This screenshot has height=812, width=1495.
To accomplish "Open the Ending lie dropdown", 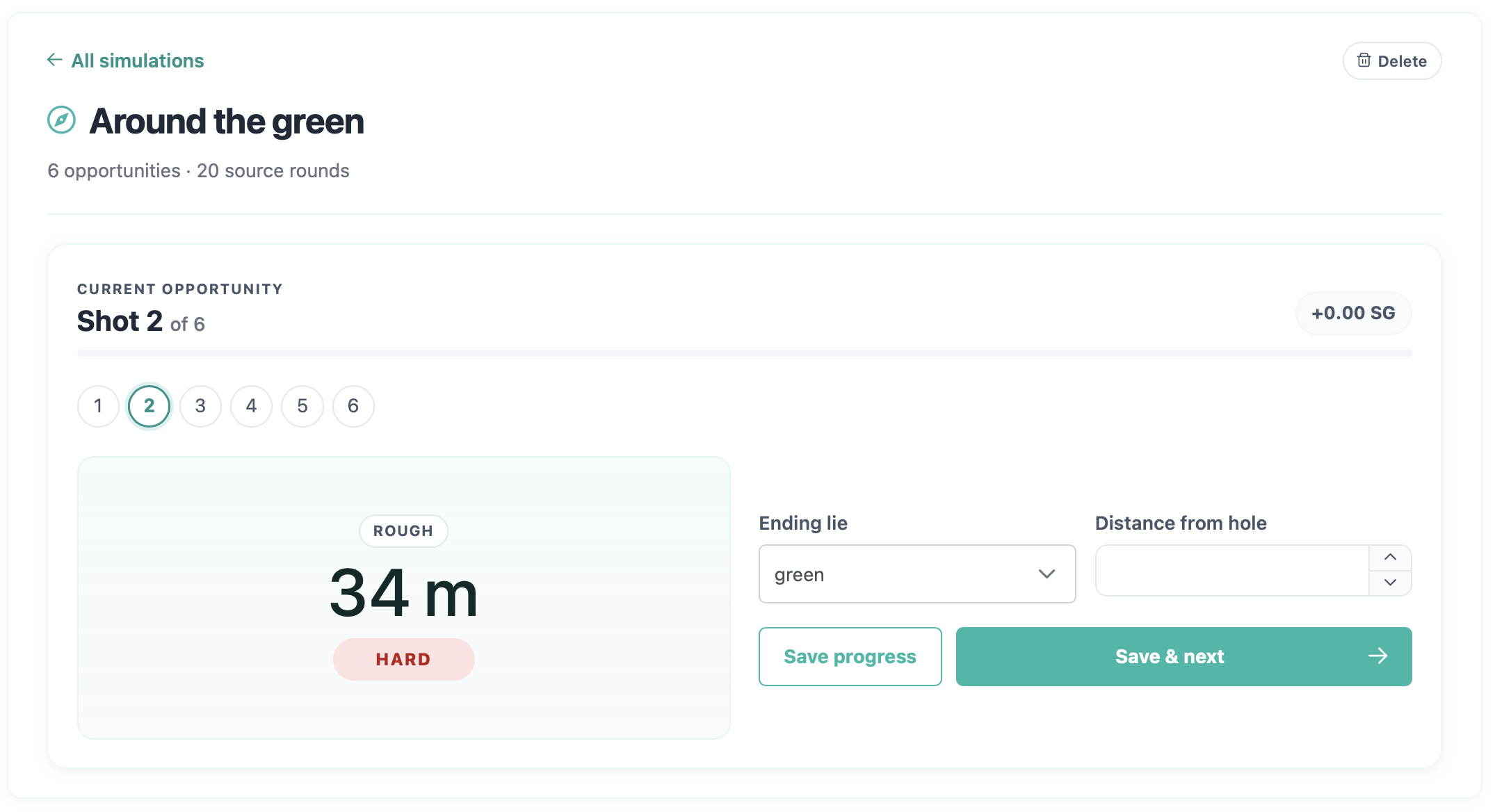I will (917, 574).
